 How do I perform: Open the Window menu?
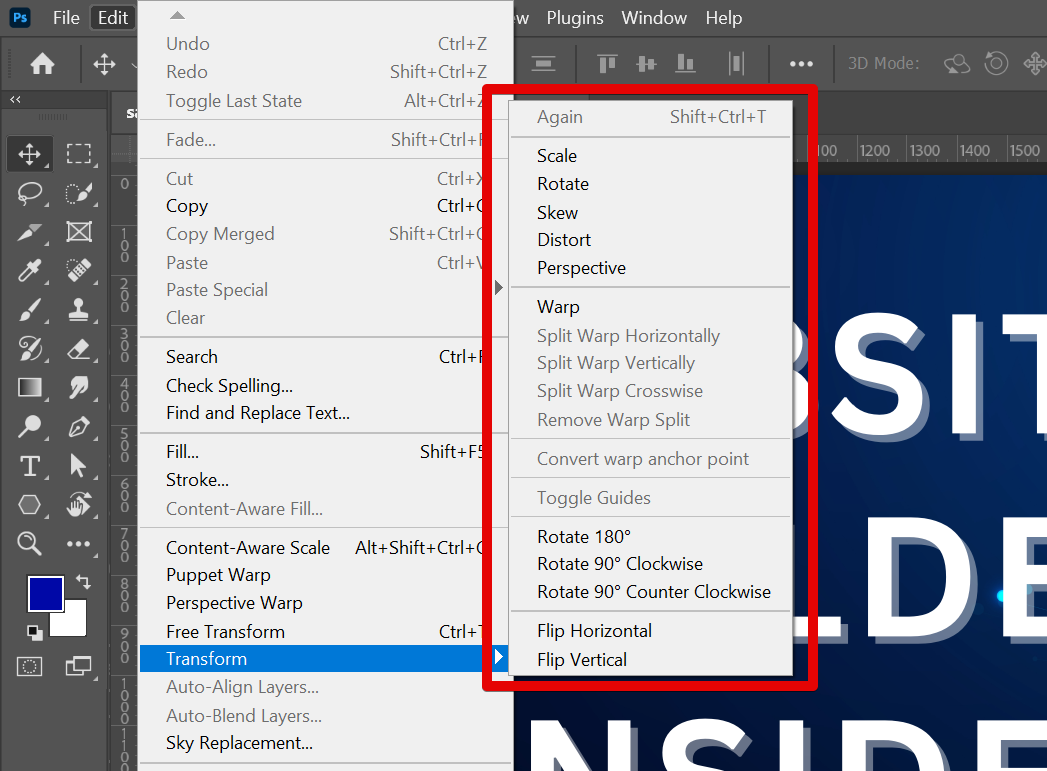click(654, 17)
